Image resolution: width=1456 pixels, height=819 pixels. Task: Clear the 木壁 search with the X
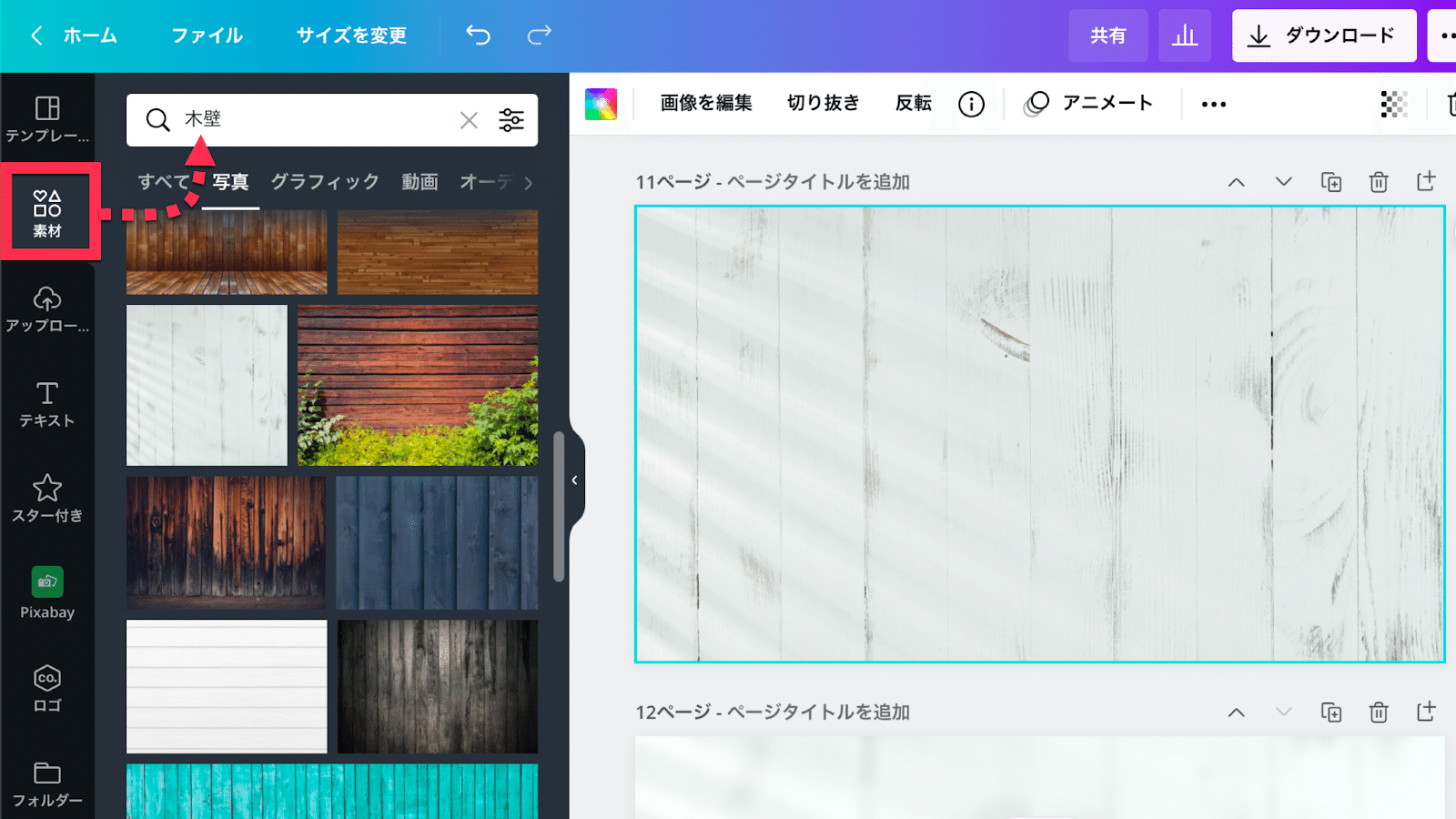click(x=469, y=119)
